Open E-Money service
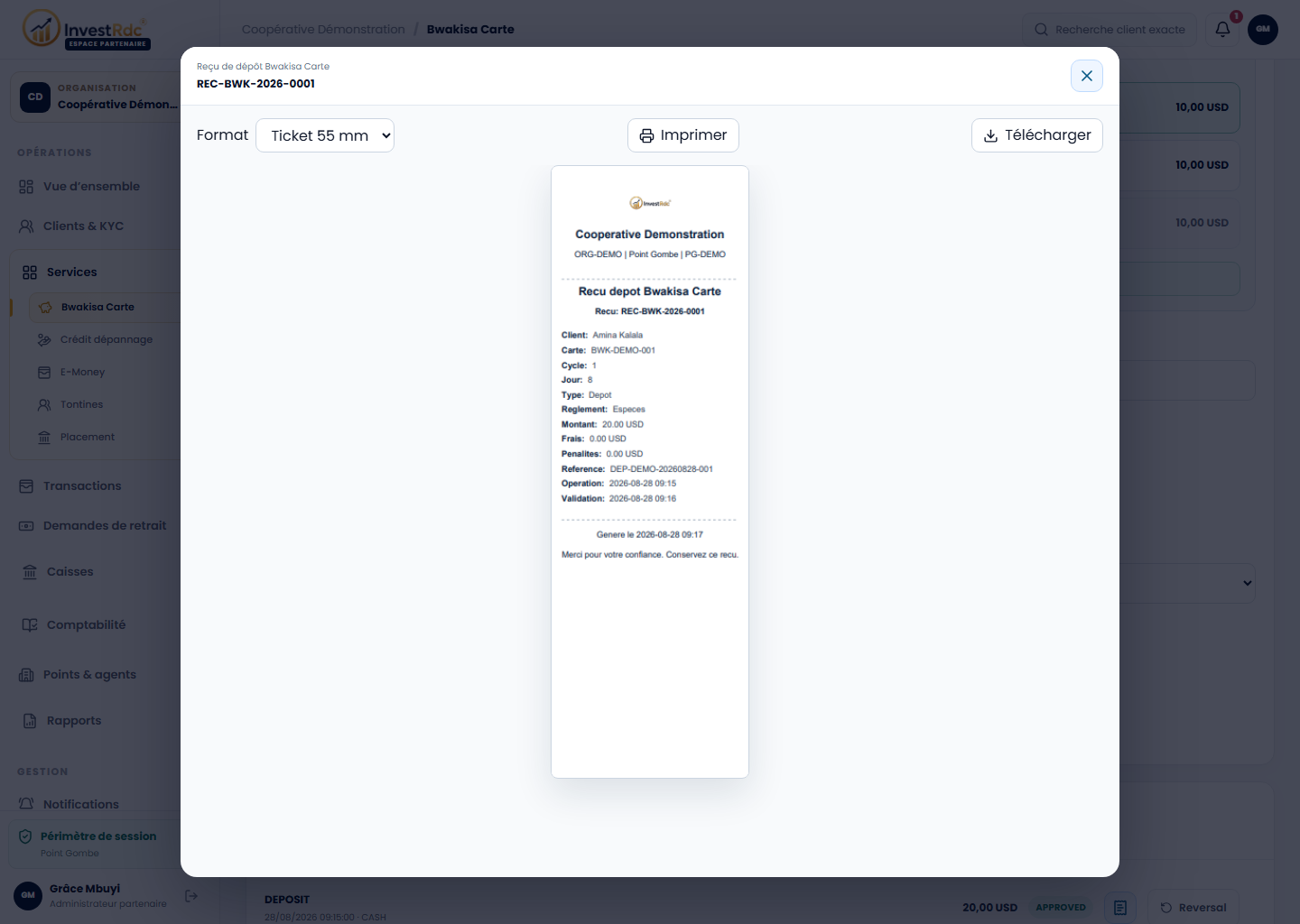The image size is (1300, 924). (x=82, y=372)
